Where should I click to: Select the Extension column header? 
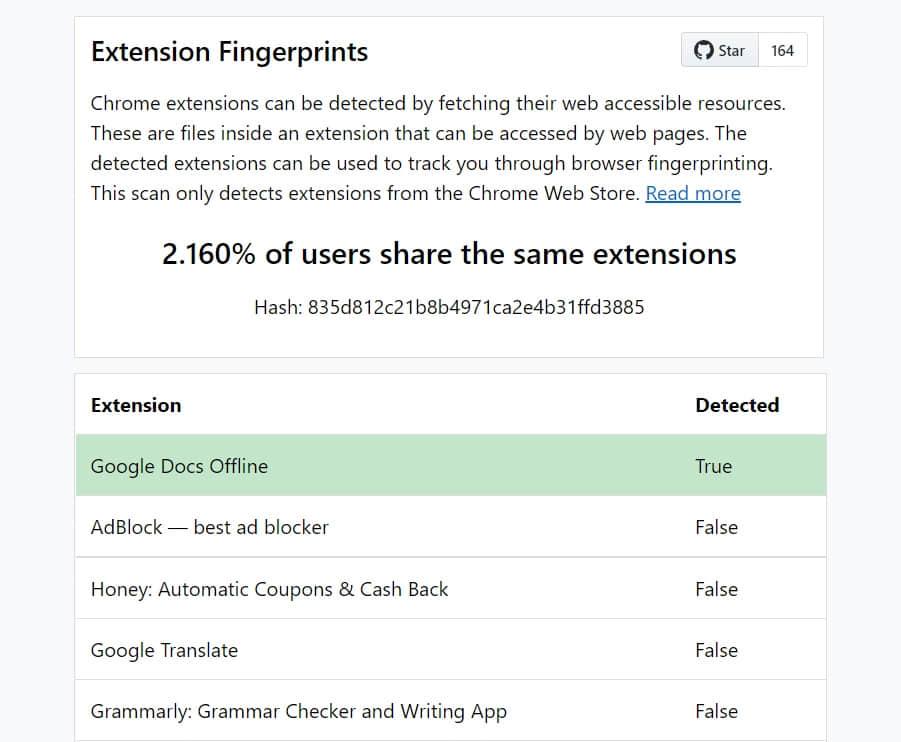pos(136,405)
